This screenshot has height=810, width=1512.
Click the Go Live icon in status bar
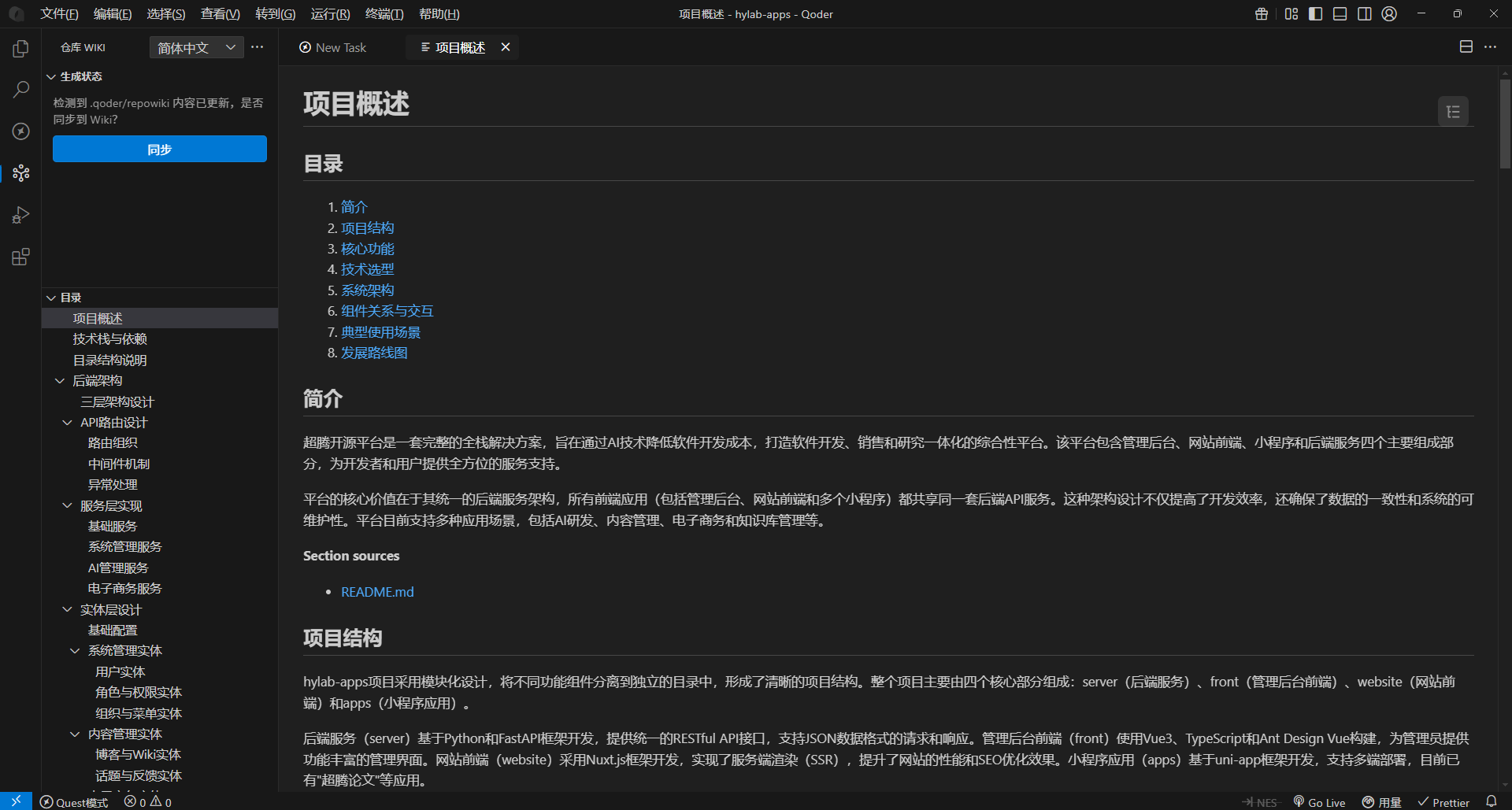pyautogui.click(x=1319, y=801)
